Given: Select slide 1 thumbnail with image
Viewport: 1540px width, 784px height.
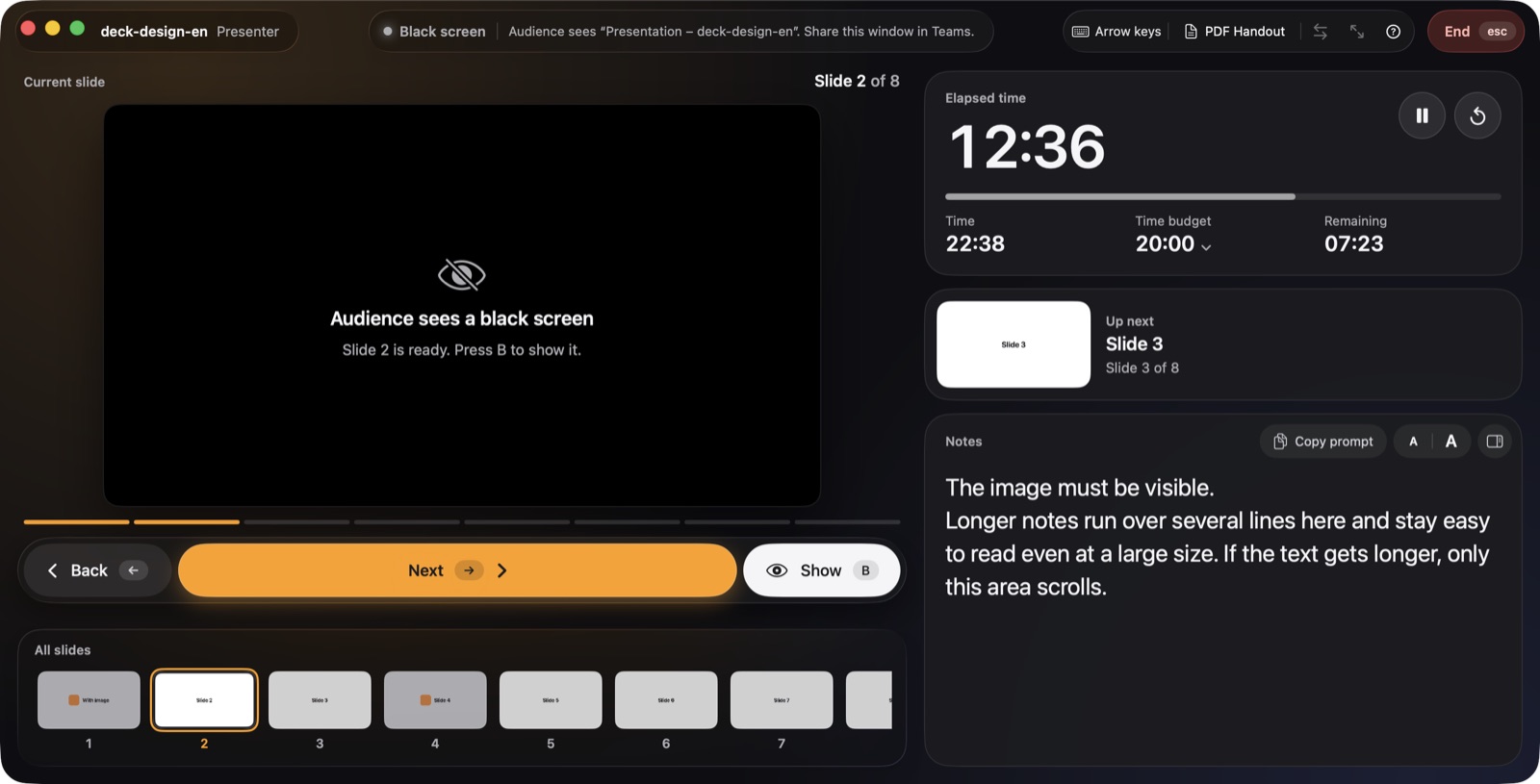Looking at the screenshot, I should 89,700.
